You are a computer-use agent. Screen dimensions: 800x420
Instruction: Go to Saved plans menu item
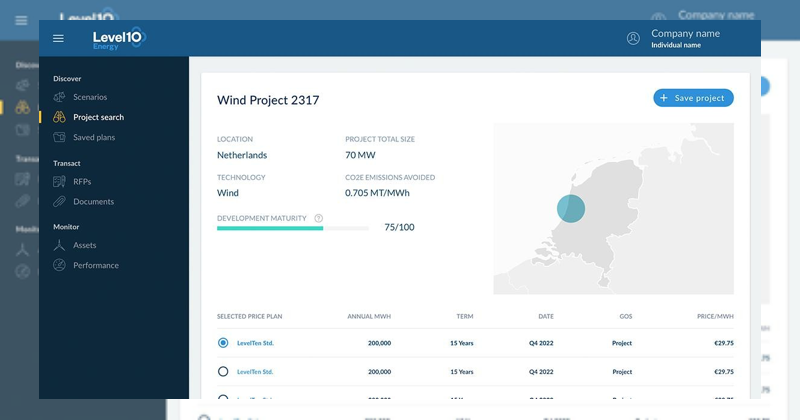coord(94,137)
